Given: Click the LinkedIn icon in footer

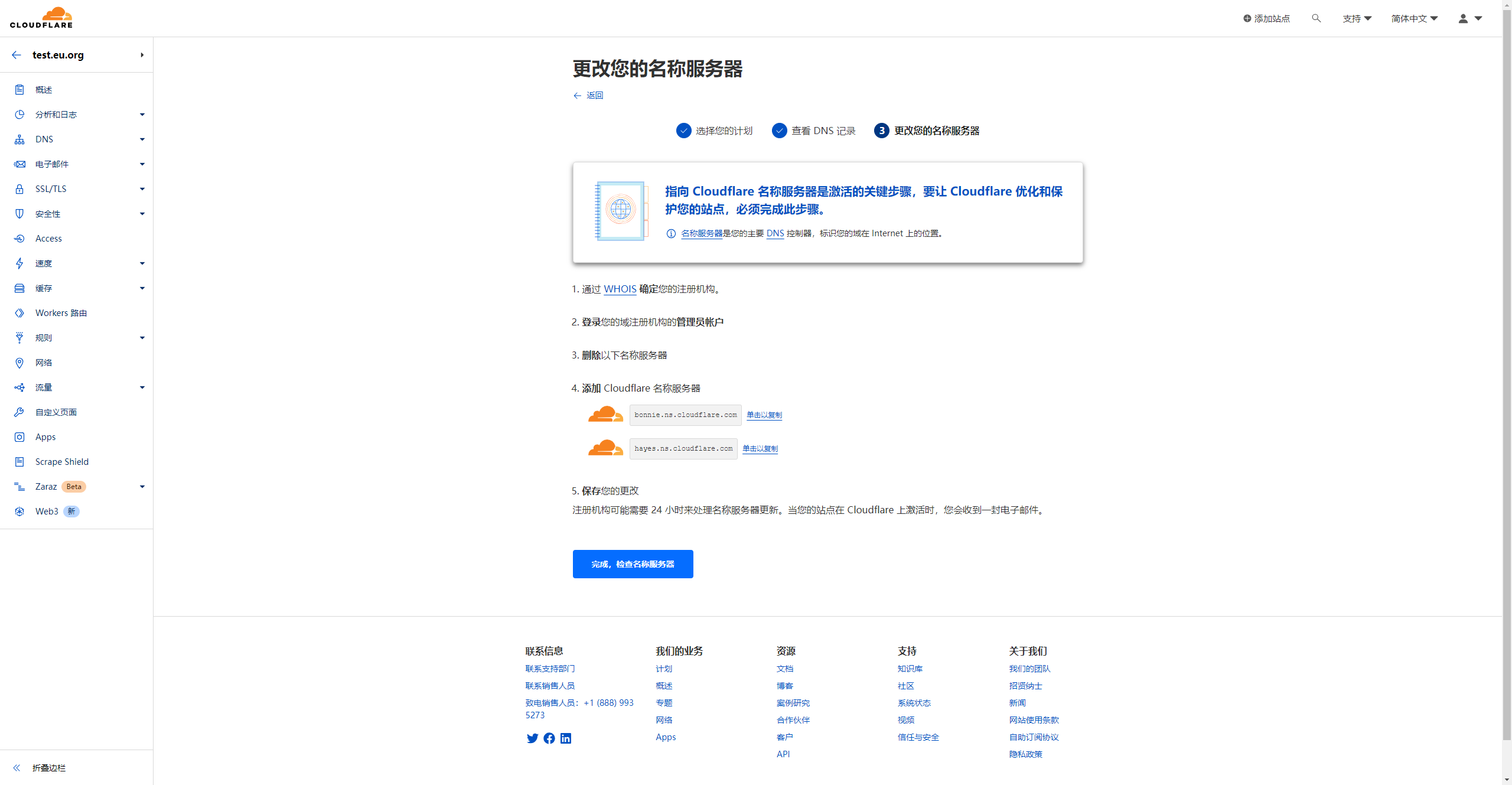Looking at the screenshot, I should 566,738.
